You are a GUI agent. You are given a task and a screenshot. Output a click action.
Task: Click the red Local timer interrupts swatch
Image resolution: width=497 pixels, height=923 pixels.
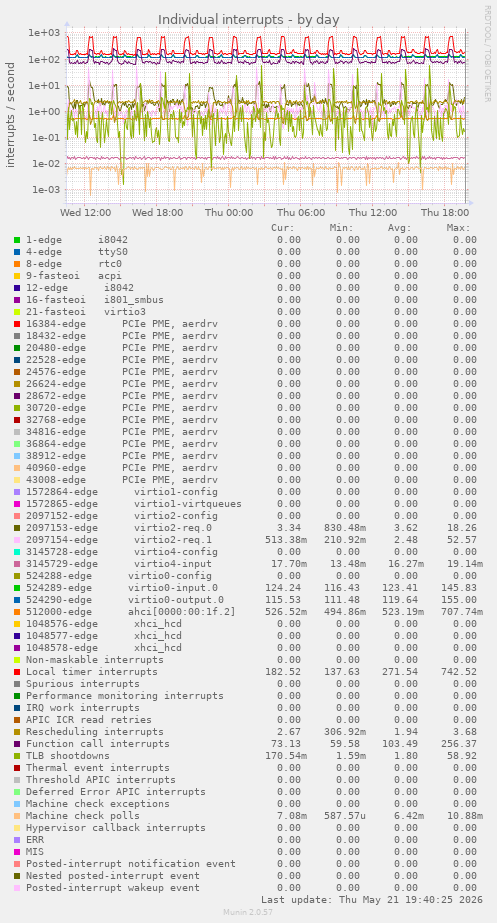(x=17, y=672)
